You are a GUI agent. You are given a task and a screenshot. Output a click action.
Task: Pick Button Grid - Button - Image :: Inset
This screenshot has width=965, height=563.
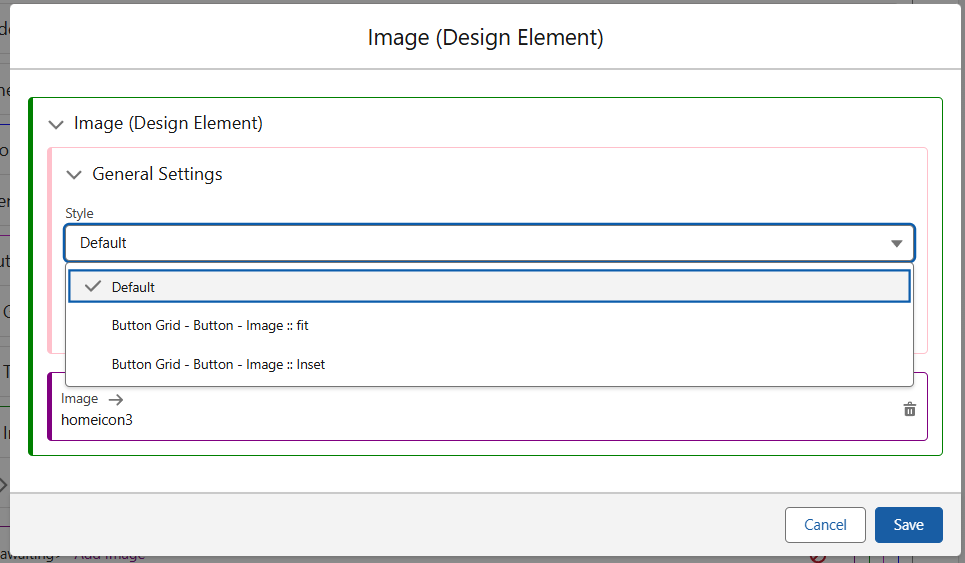(x=218, y=364)
